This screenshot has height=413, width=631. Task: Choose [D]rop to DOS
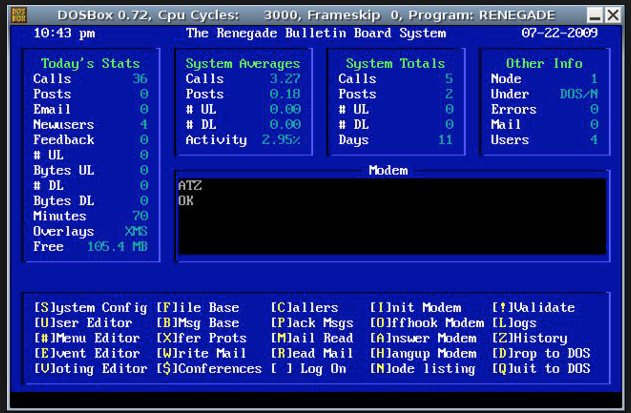[541, 353]
